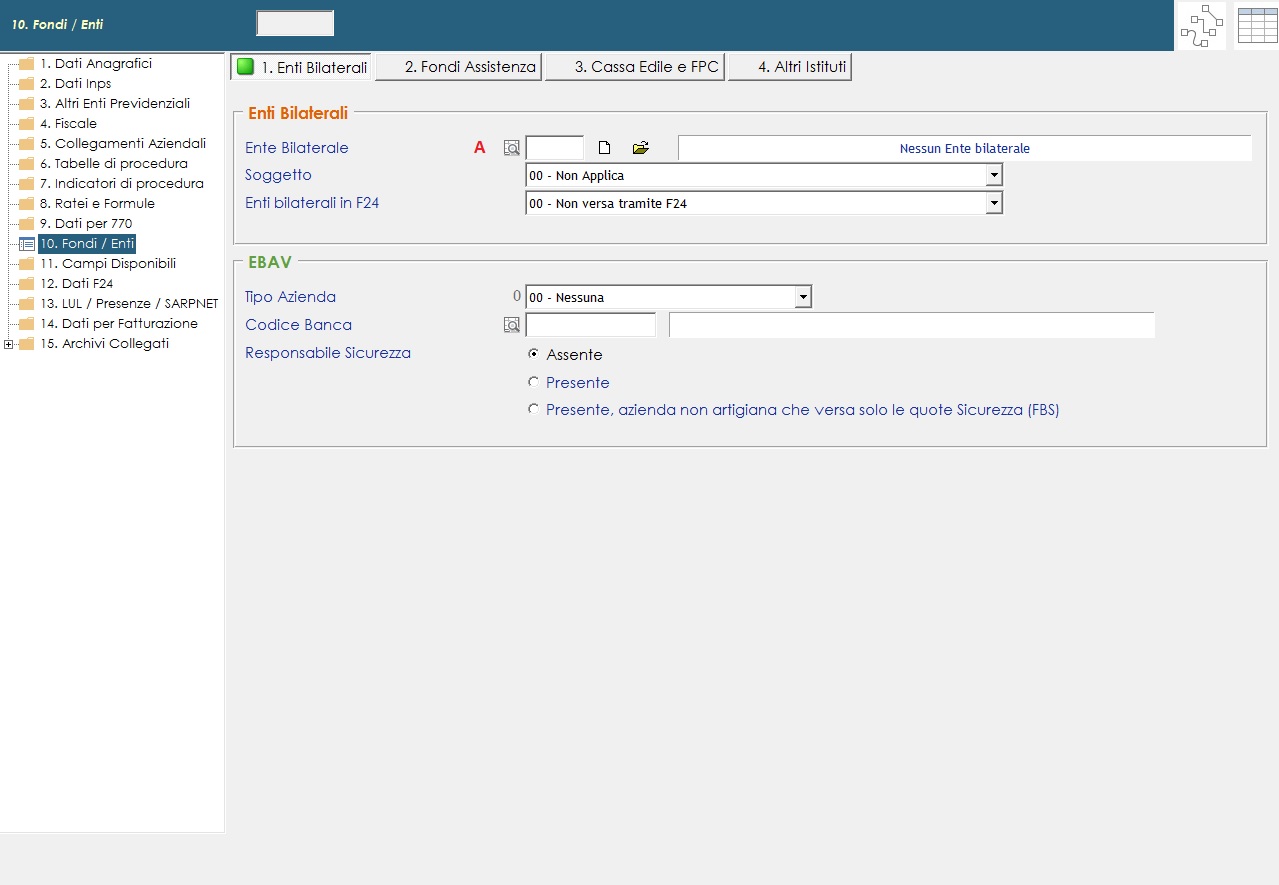Select the Assente radio button
Screen dimensions: 1279x885
click(x=533, y=354)
